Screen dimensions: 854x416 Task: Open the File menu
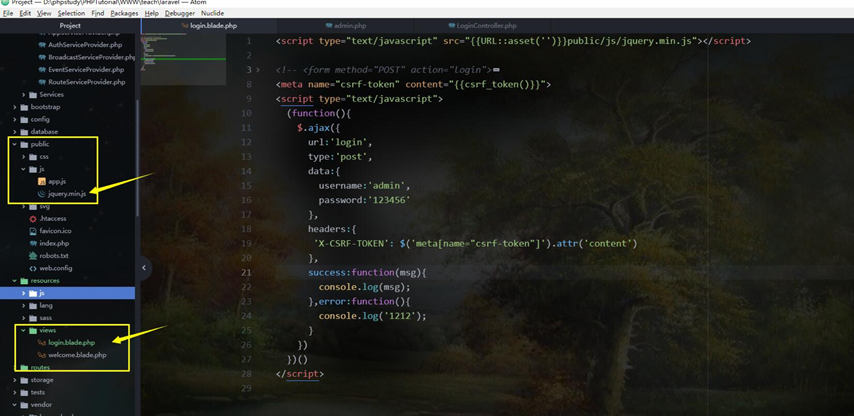click(8, 13)
